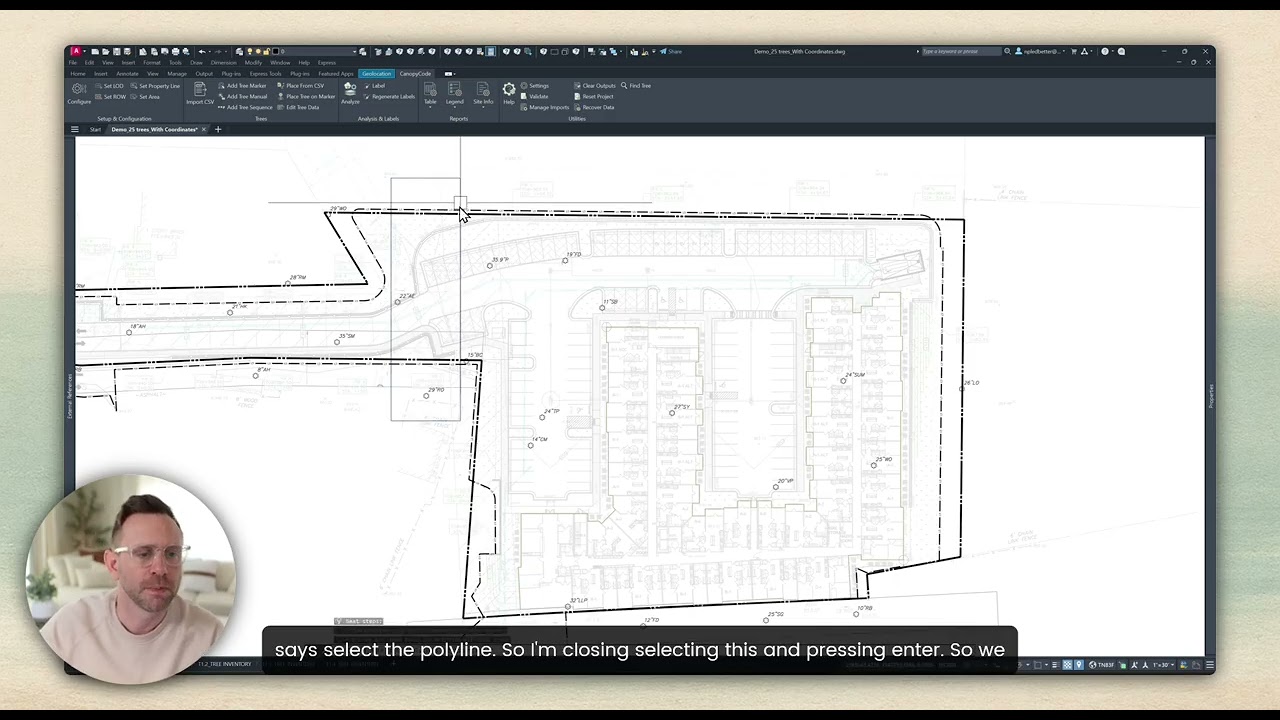1280x720 pixels.
Task: Click Set LOD in Setup panel
Action: coord(109,86)
